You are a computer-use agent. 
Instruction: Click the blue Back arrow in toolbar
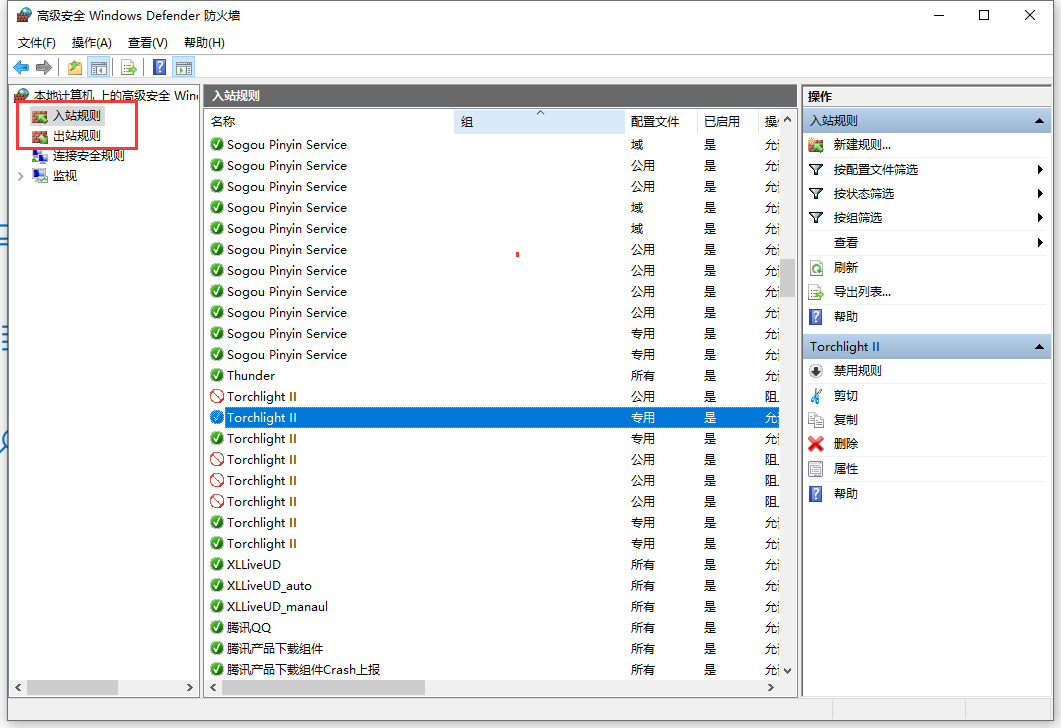point(21,67)
